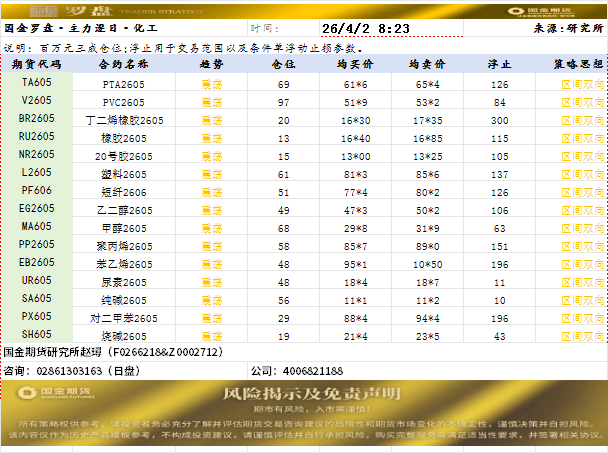Click contract name 乙二醇2605
The height and width of the screenshot is (453, 608).
[124, 210]
